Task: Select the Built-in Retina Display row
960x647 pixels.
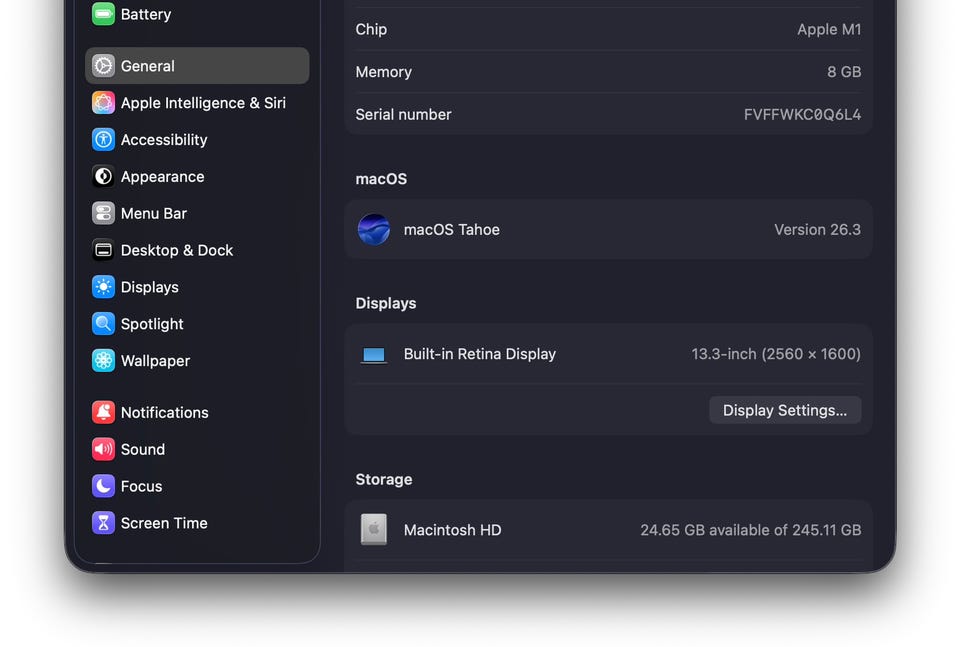Action: pyautogui.click(x=608, y=354)
